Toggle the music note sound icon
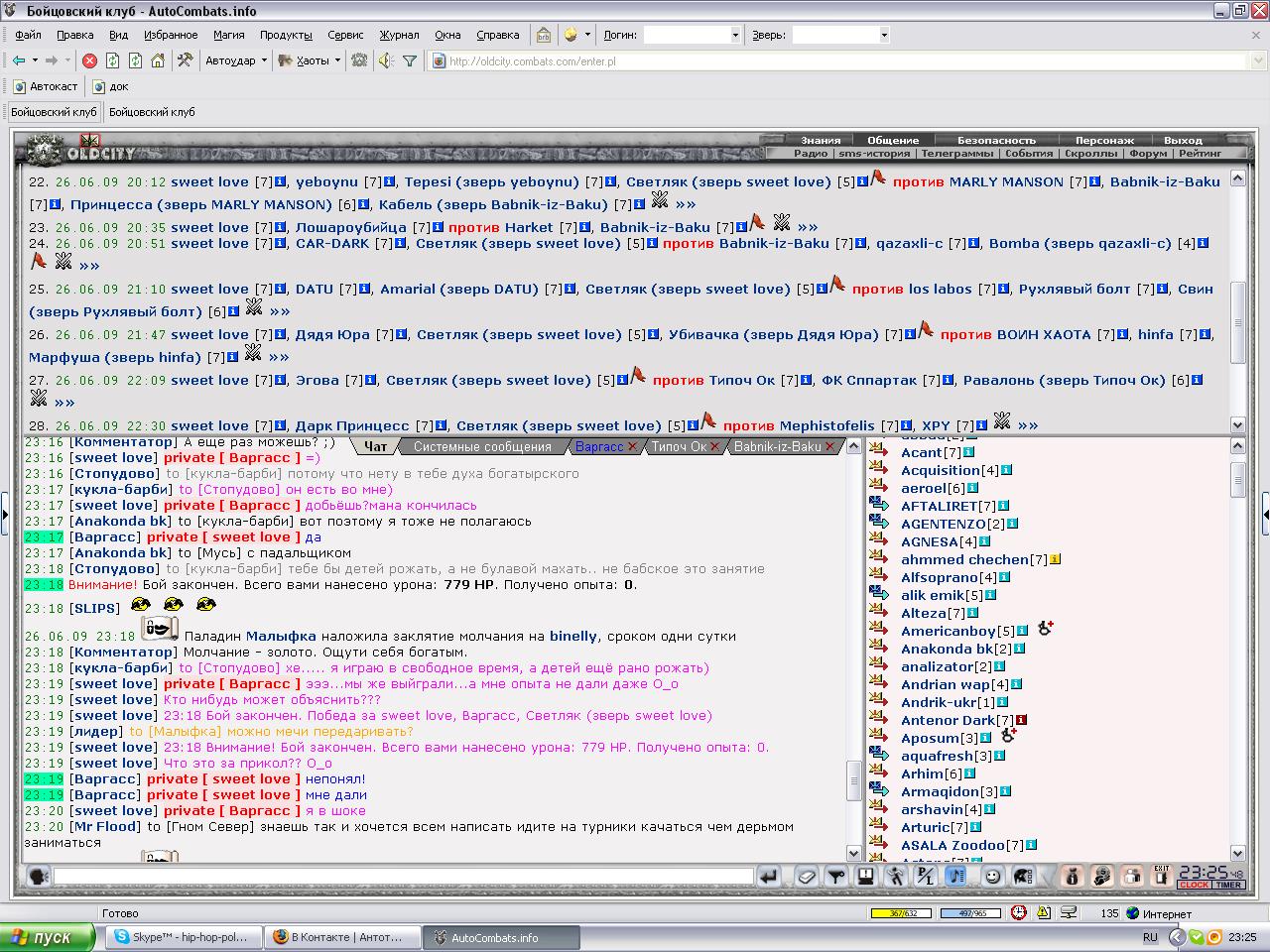 pyautogui.click(x=955, y=877)
